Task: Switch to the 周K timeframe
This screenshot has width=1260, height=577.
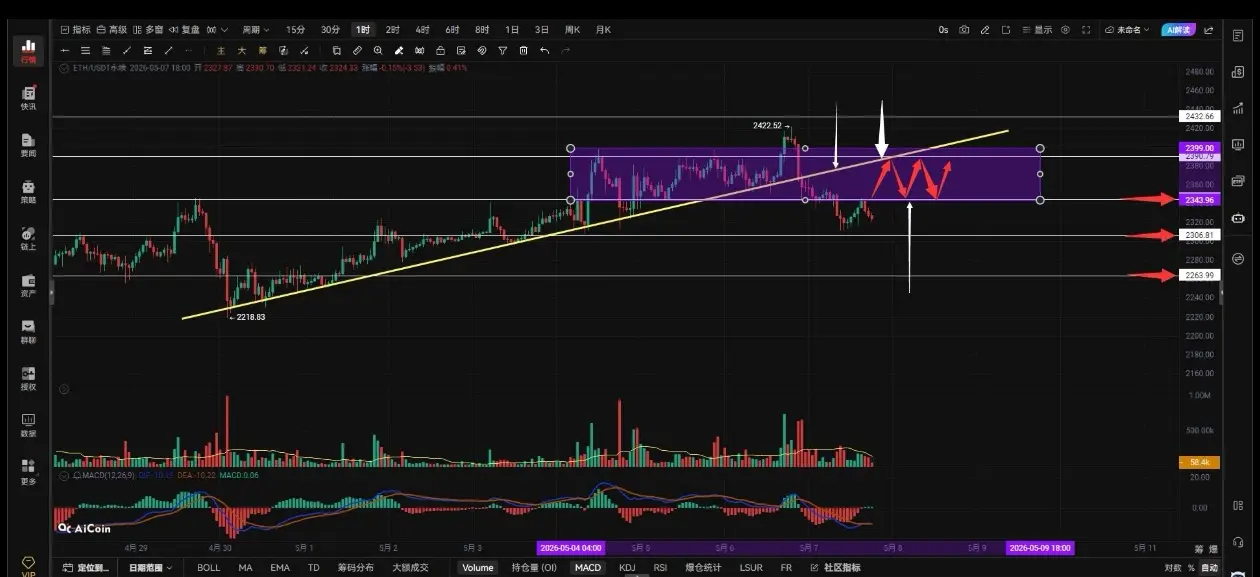Action: click(572, 30)
